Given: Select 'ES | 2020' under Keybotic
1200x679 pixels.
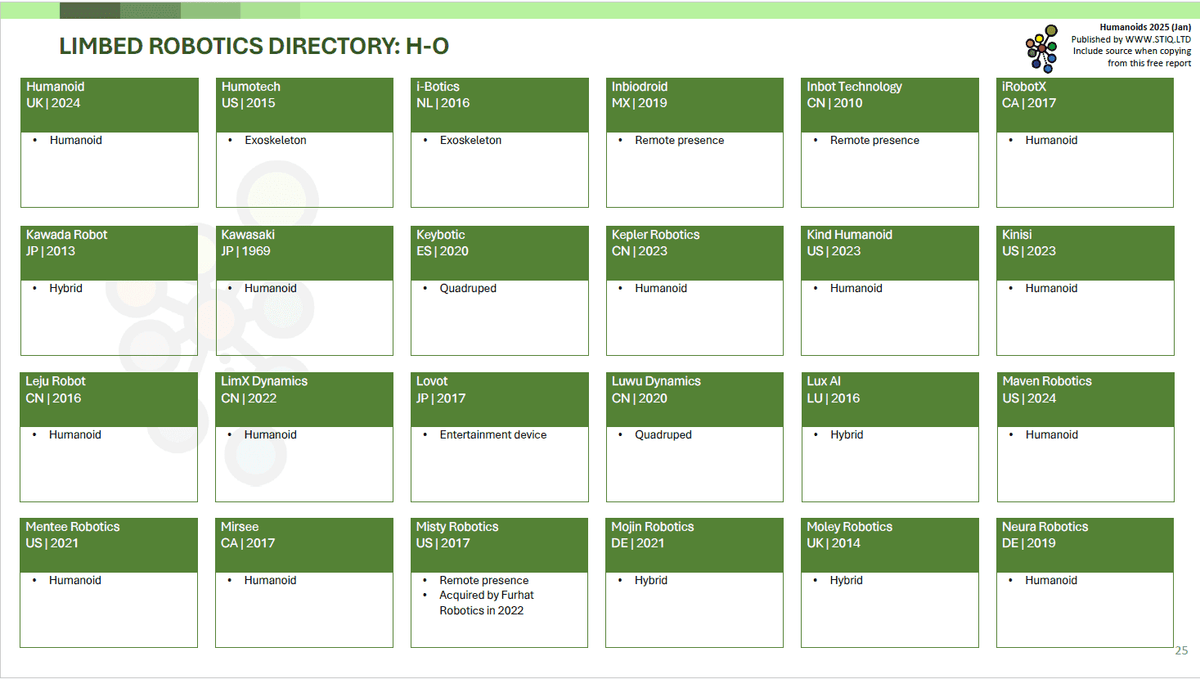Looking at the screenshot, I should click(x=442, y=251).
